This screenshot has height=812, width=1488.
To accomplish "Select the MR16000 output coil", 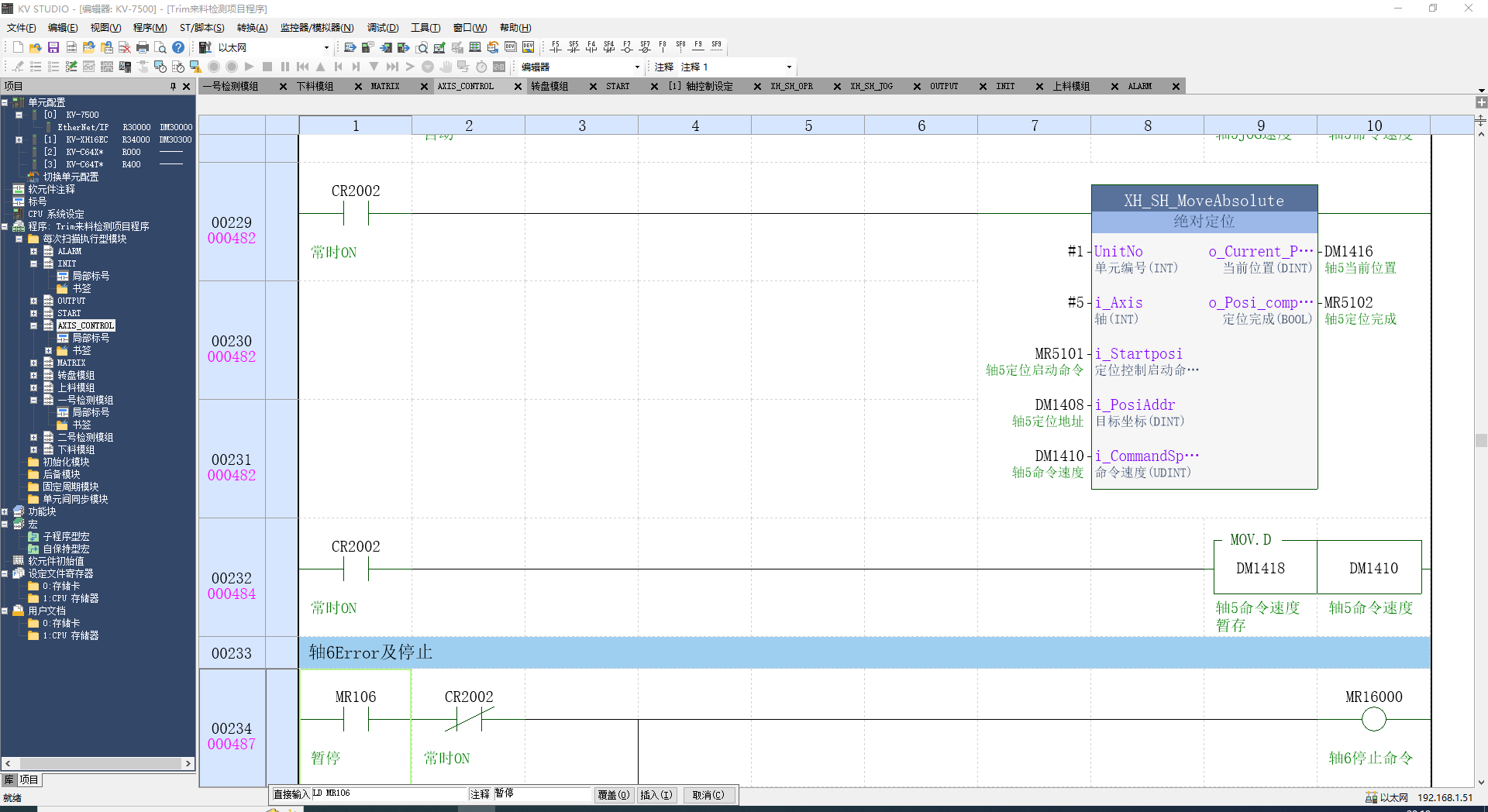I will 1373,721.
